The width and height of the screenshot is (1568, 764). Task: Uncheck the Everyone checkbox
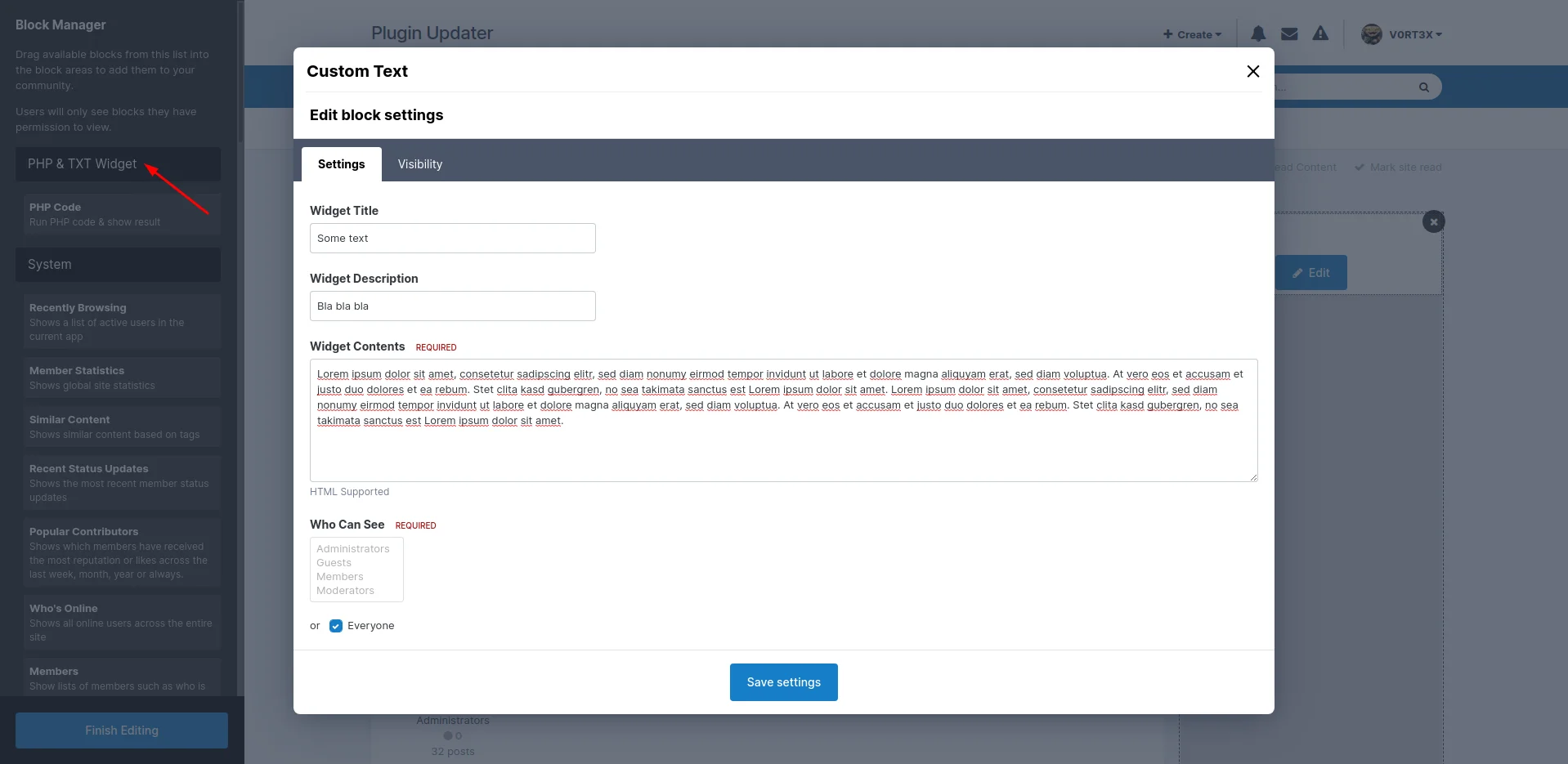pyautogui.click(x=336, y=626)
